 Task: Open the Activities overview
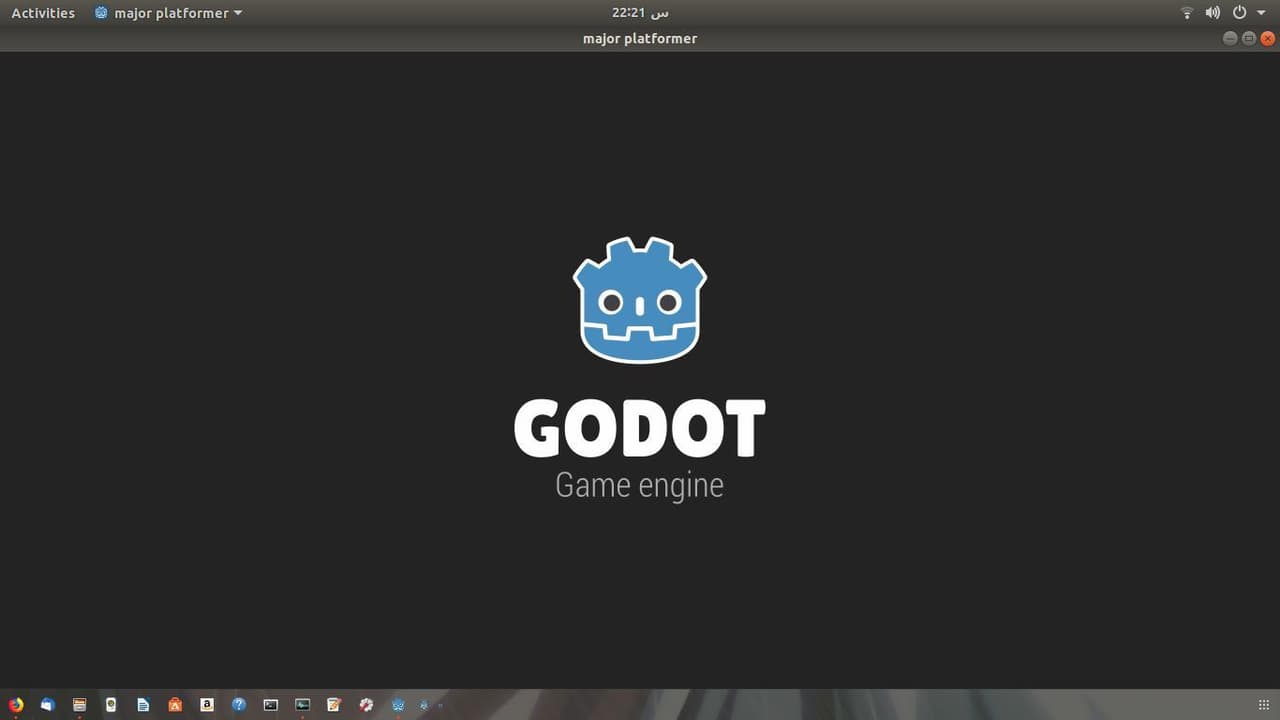point(43,13)
